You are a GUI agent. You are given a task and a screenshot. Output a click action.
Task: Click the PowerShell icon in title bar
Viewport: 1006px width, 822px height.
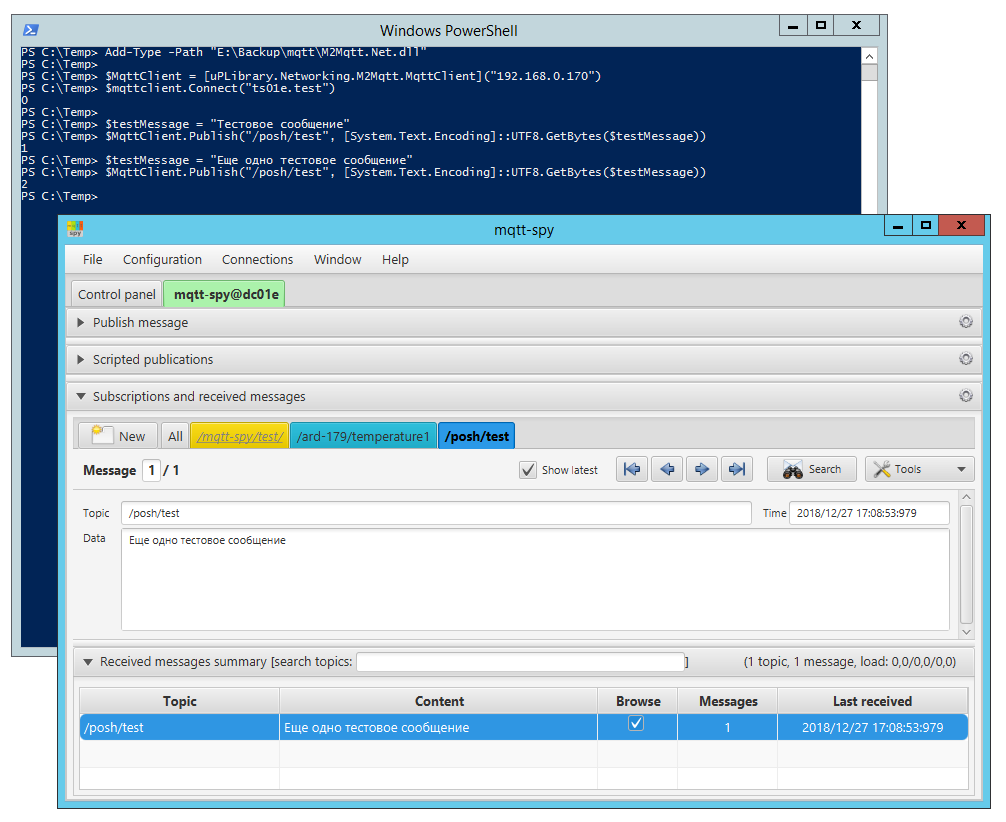click(29, 30)
